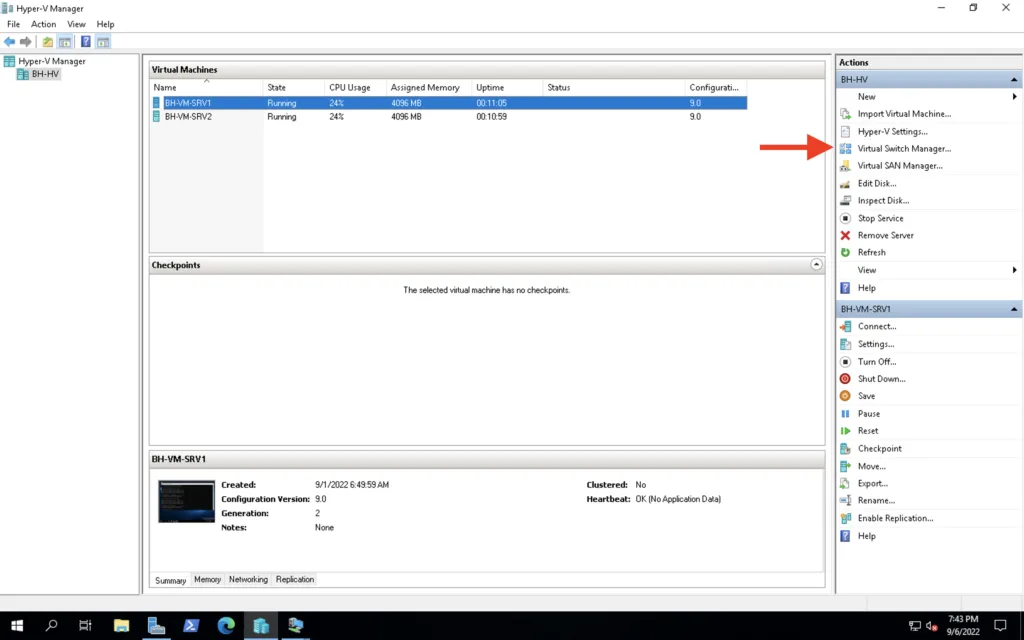Image resolution: width=1024 pixels, height=640 pixels.
Task: Open File Explorer from taskbar
Action: tap(121, 626)
